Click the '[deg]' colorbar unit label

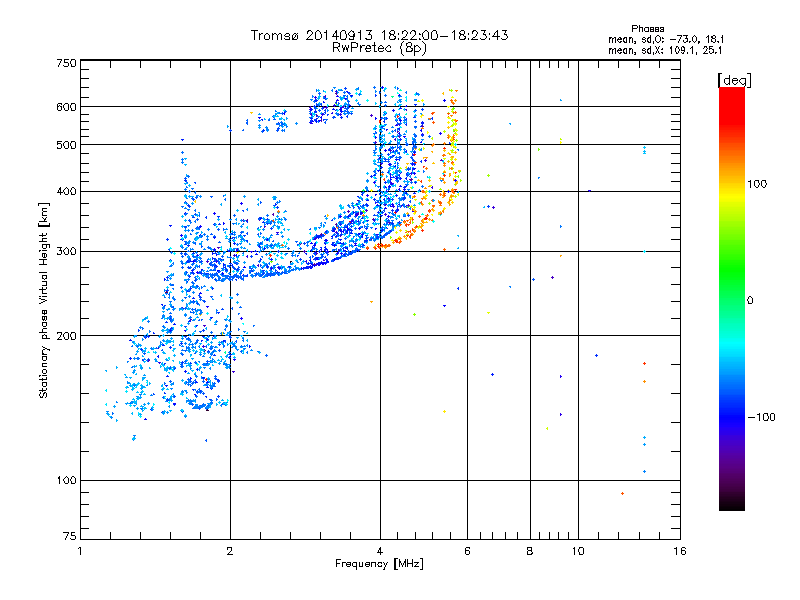click(x=734, y=81)
